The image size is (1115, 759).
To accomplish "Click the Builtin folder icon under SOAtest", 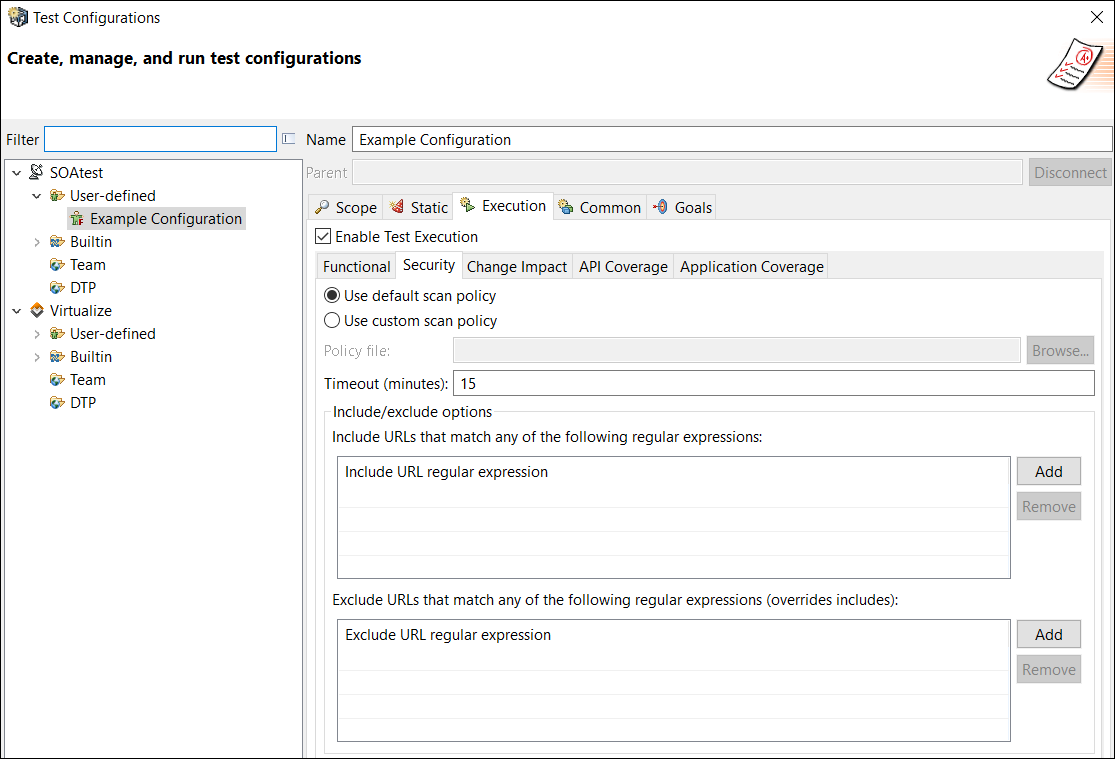I will coord(57,242).
